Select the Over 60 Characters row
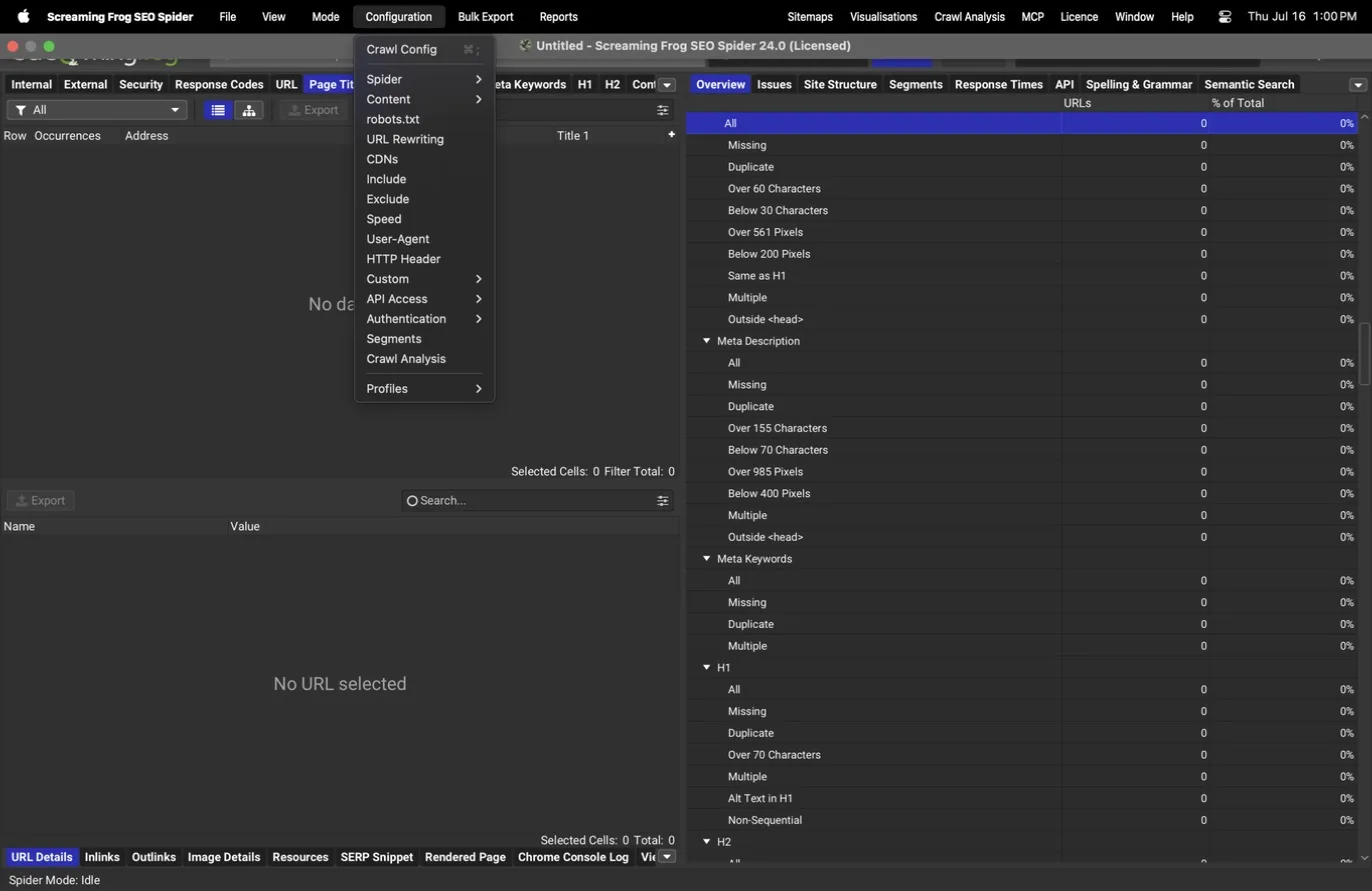The height and width of the screenshot is (891, 1372). tap(1022, 188)
